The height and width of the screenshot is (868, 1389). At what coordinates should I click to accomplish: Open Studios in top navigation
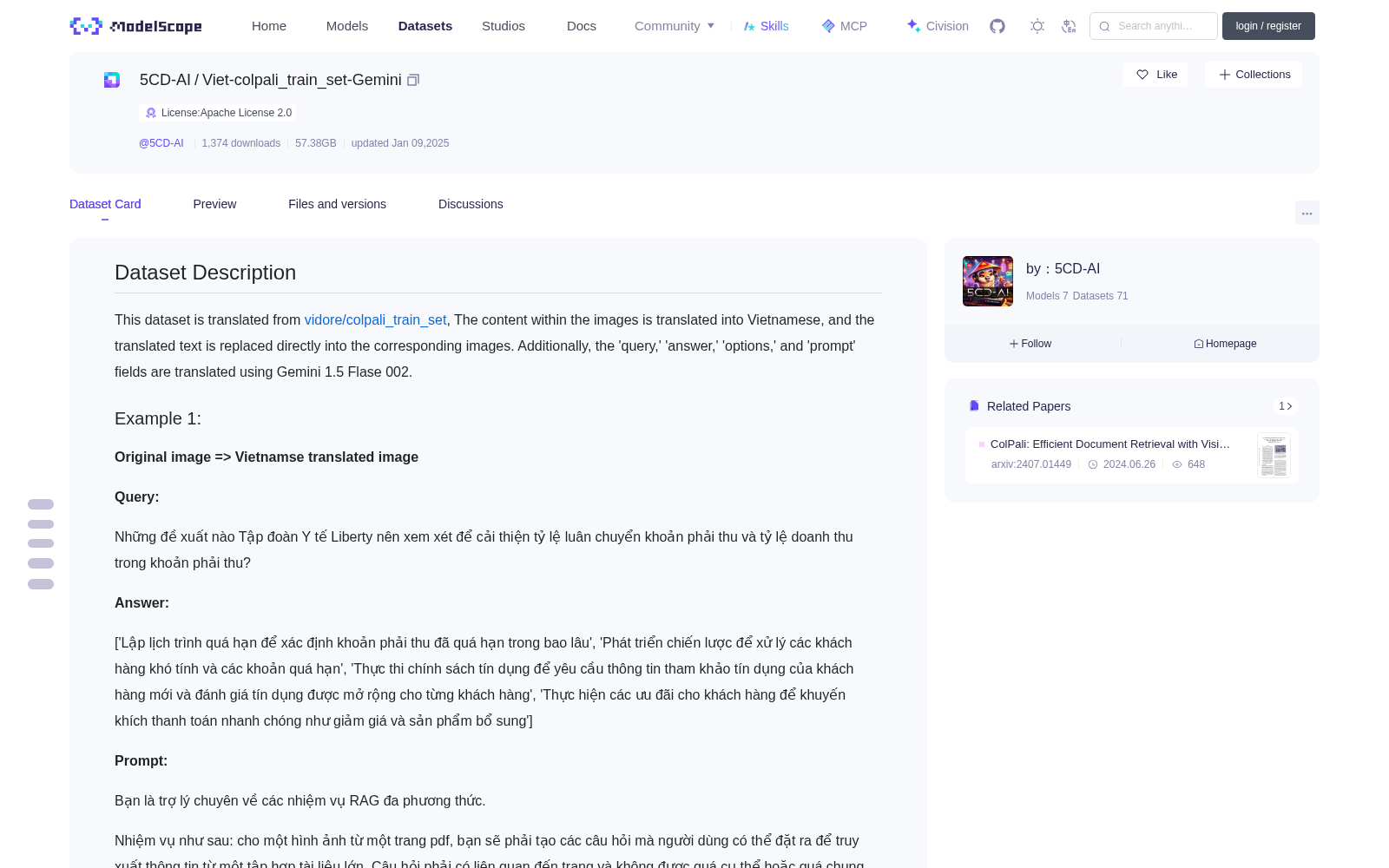pyautogui.click(x=504, y=26)
